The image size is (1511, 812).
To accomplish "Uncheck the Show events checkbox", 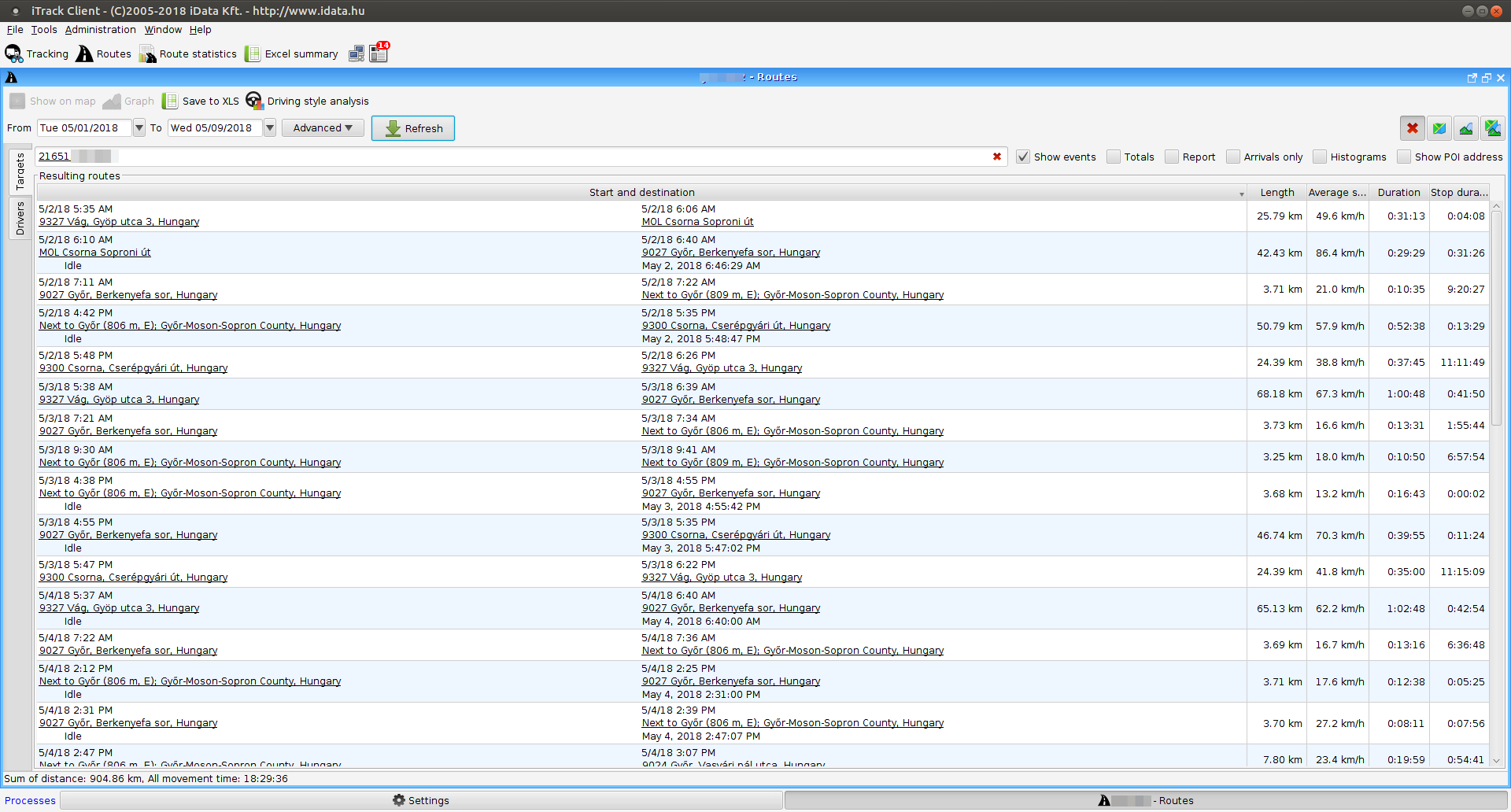I will click(1023, 157).
